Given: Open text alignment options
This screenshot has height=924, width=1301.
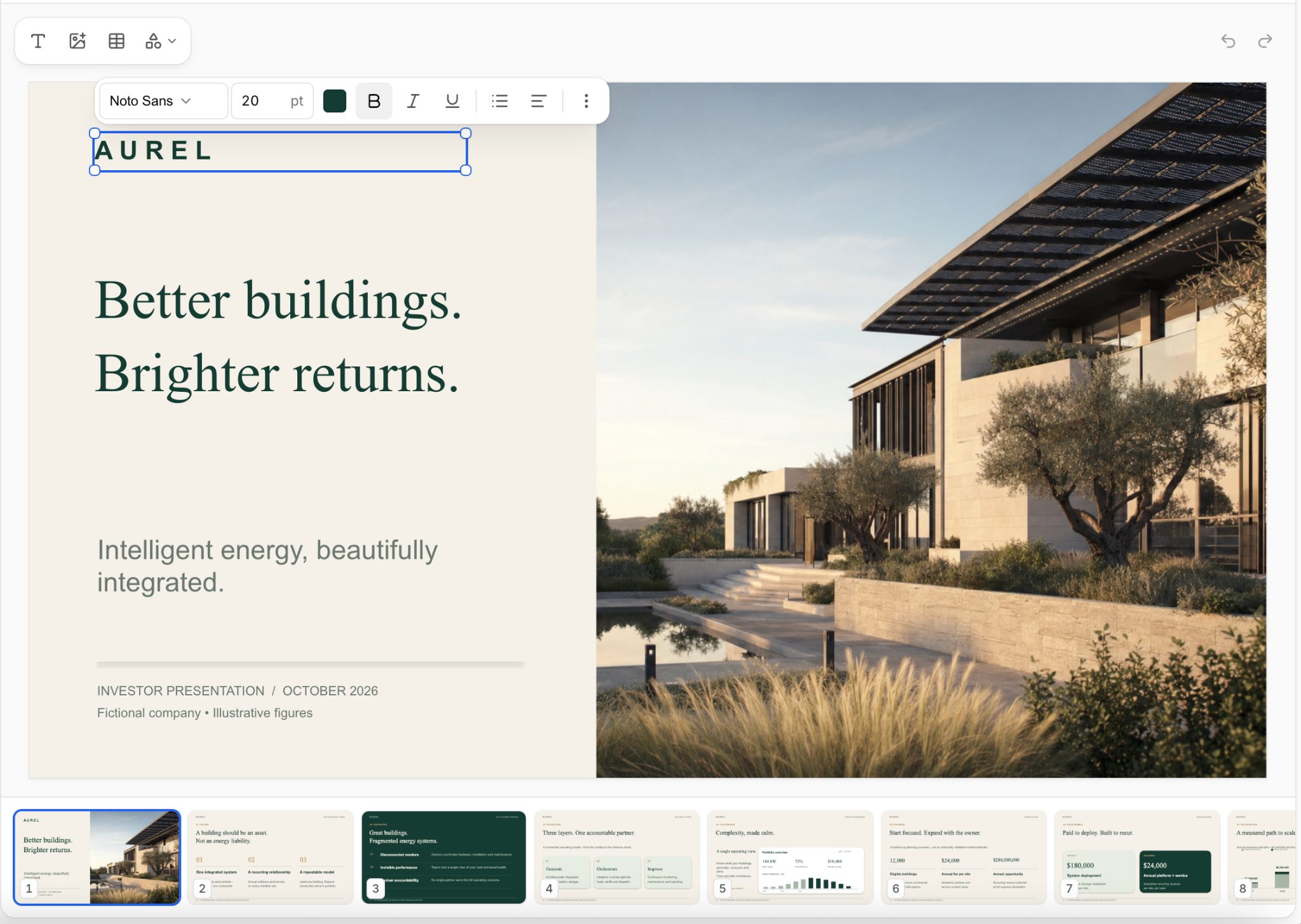Looking at the screenshot, I should click(539, 101).
